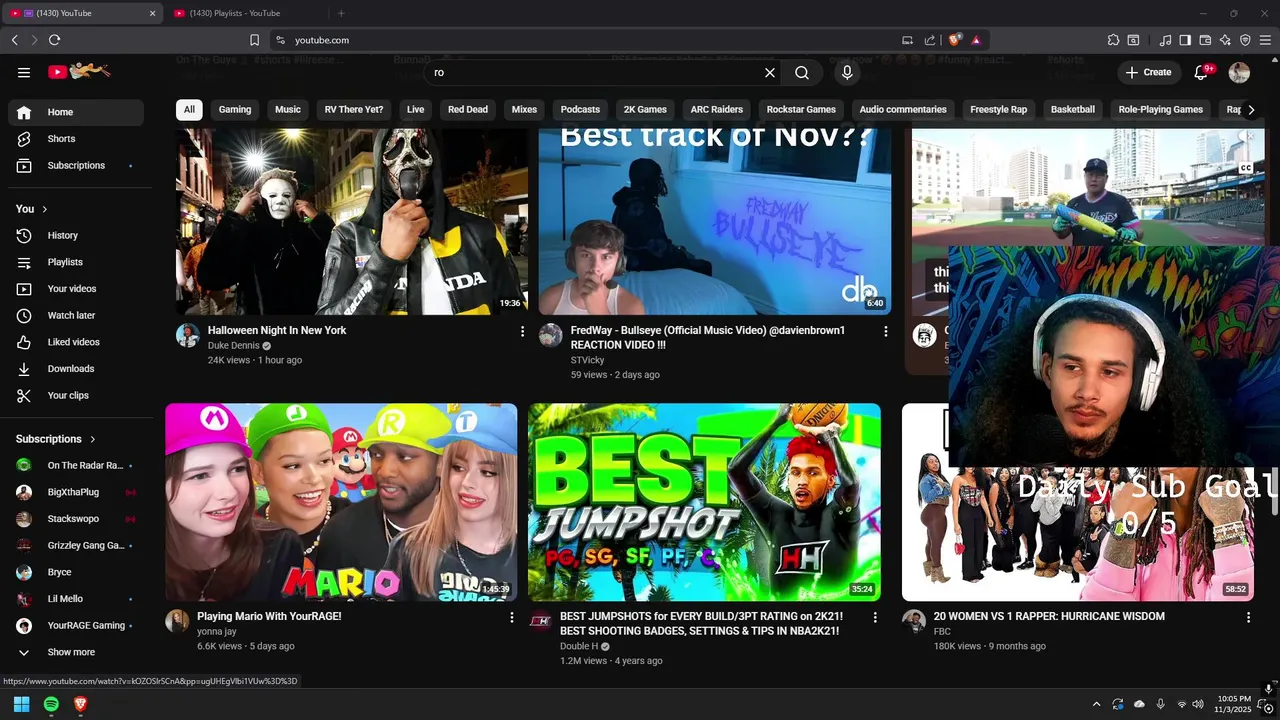
Task: Click the search input field
Action: [x=595, y=72]
